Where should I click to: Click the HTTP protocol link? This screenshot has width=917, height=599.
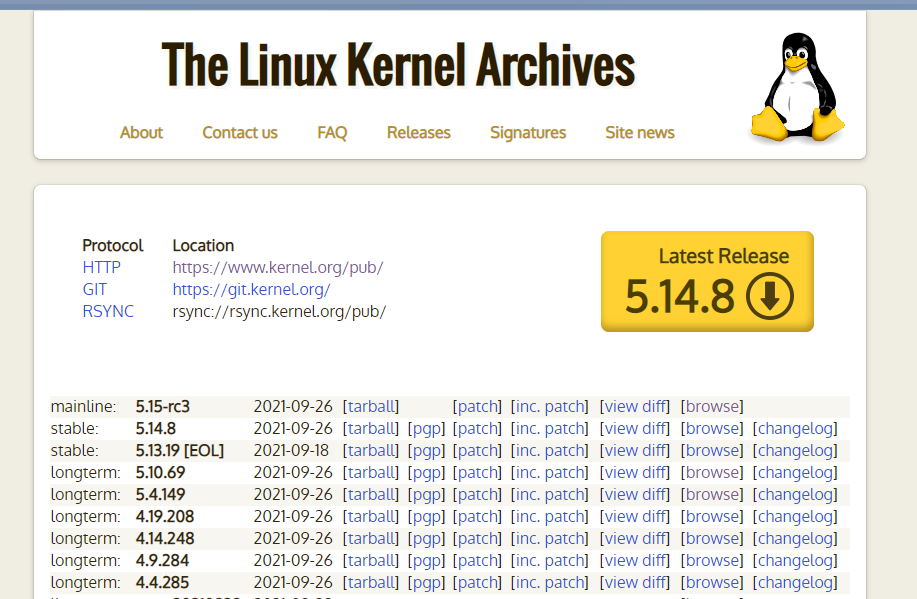101,267
